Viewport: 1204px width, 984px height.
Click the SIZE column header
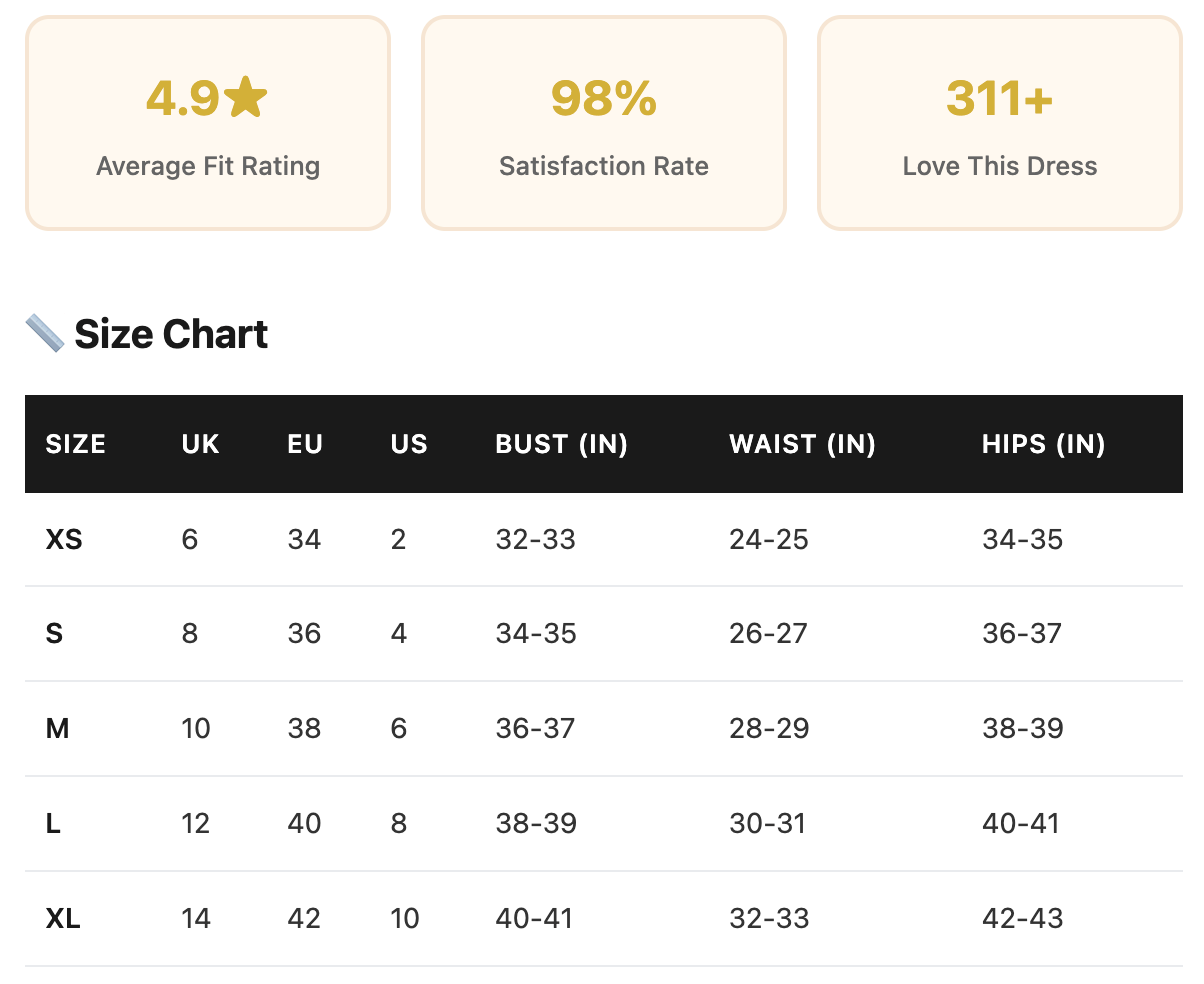[x=76, y=444]
